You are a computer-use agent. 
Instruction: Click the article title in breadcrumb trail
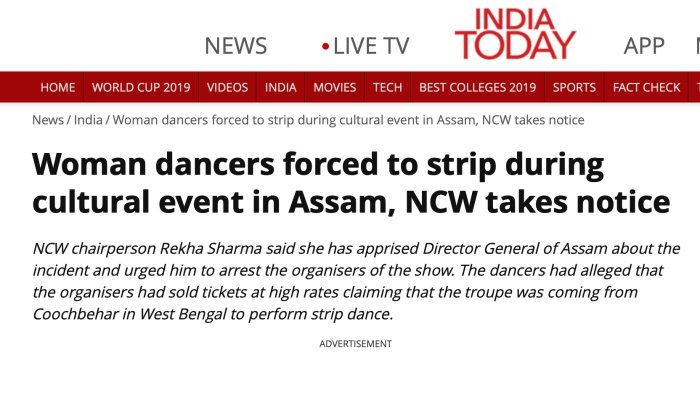348,120
